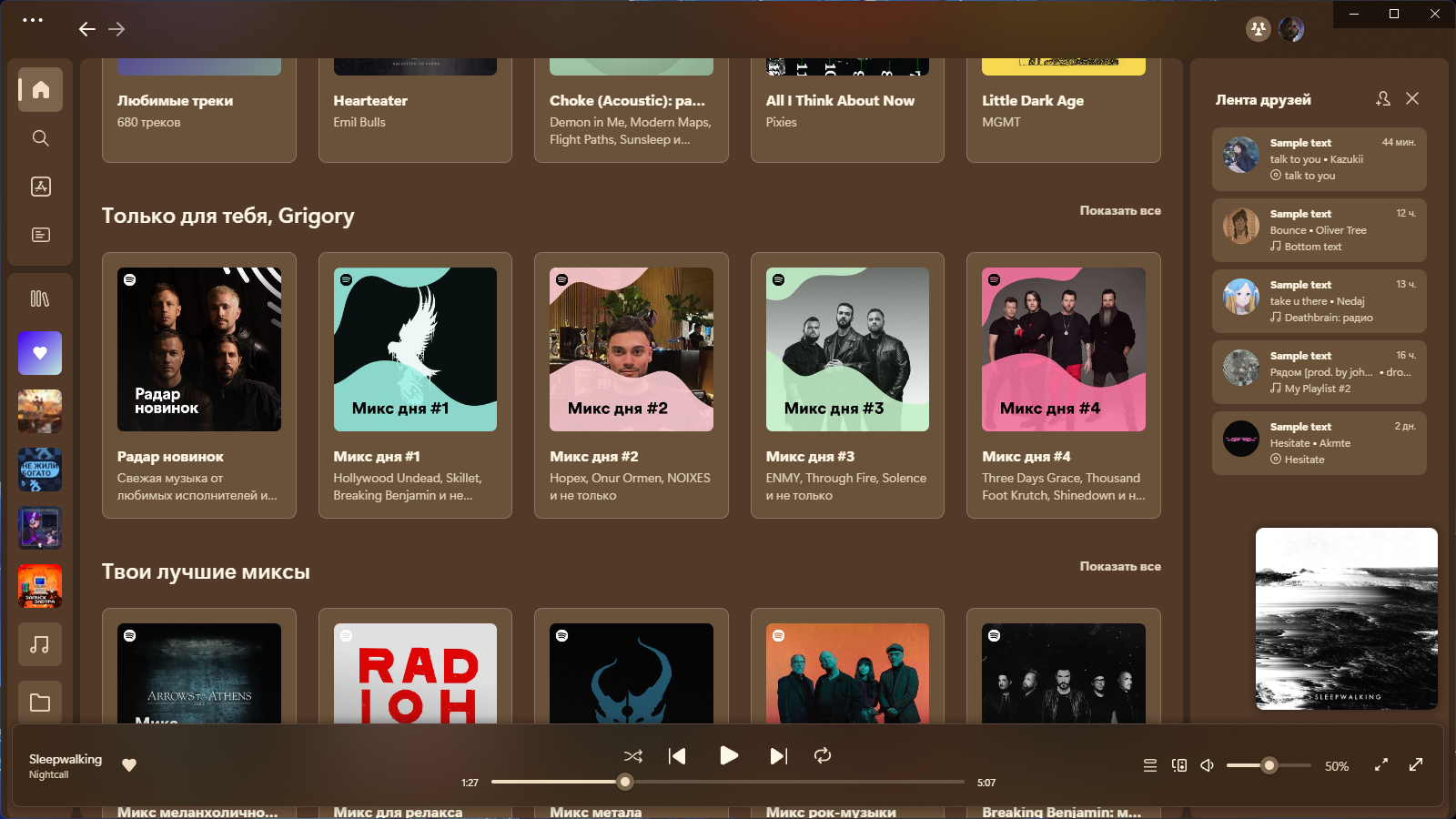This screenshot has height=819, width=1456.
Task: Mute the volume speaker icon
Action: [1208, 765]
